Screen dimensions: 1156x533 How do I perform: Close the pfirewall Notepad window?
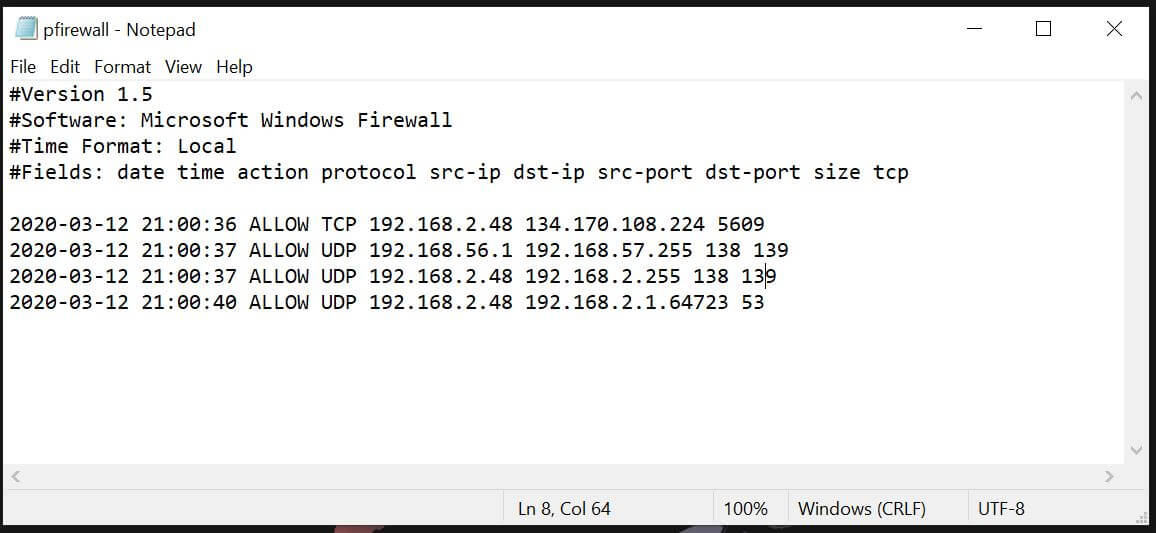coord(1114,29)
